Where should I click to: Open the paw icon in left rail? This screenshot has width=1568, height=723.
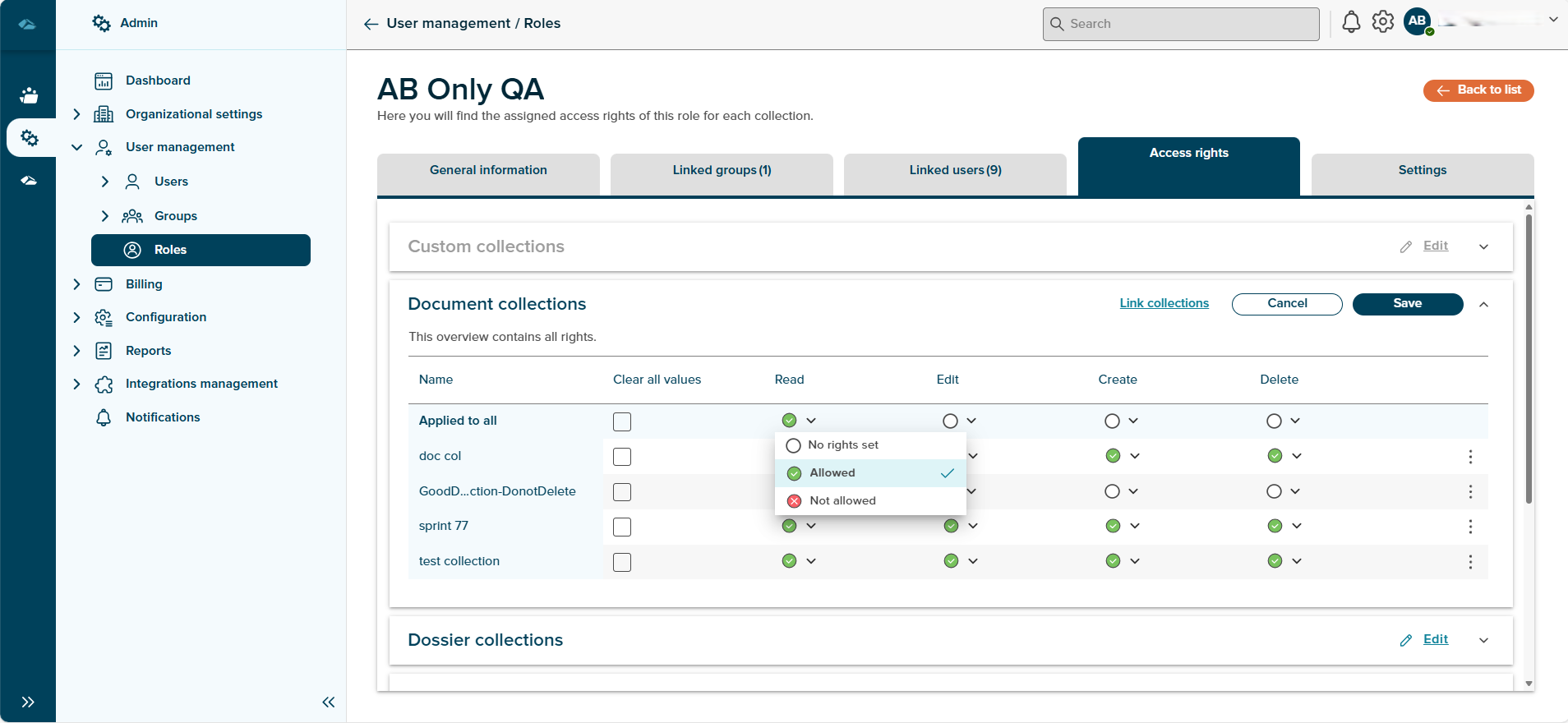(29, 95)
